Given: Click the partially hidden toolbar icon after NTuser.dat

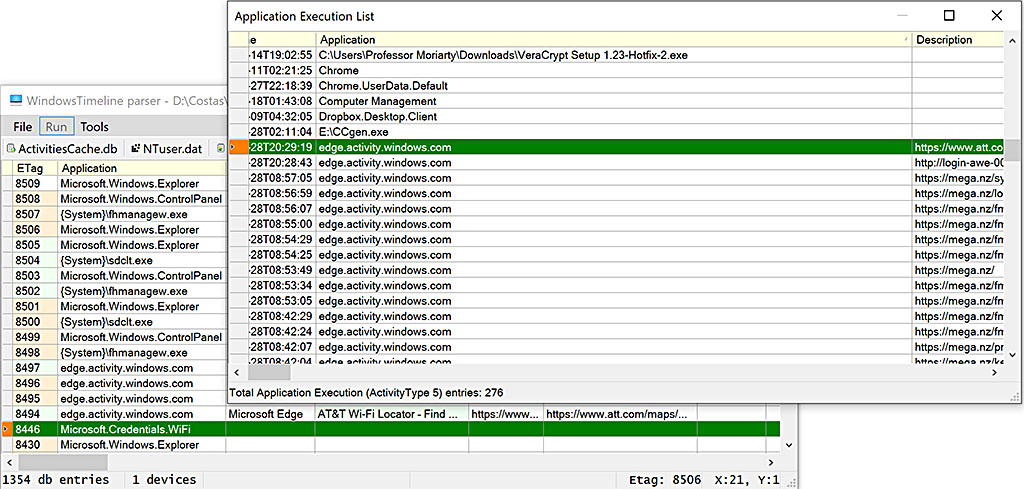Looking at the screenshot, I should (x=221, y=149).
